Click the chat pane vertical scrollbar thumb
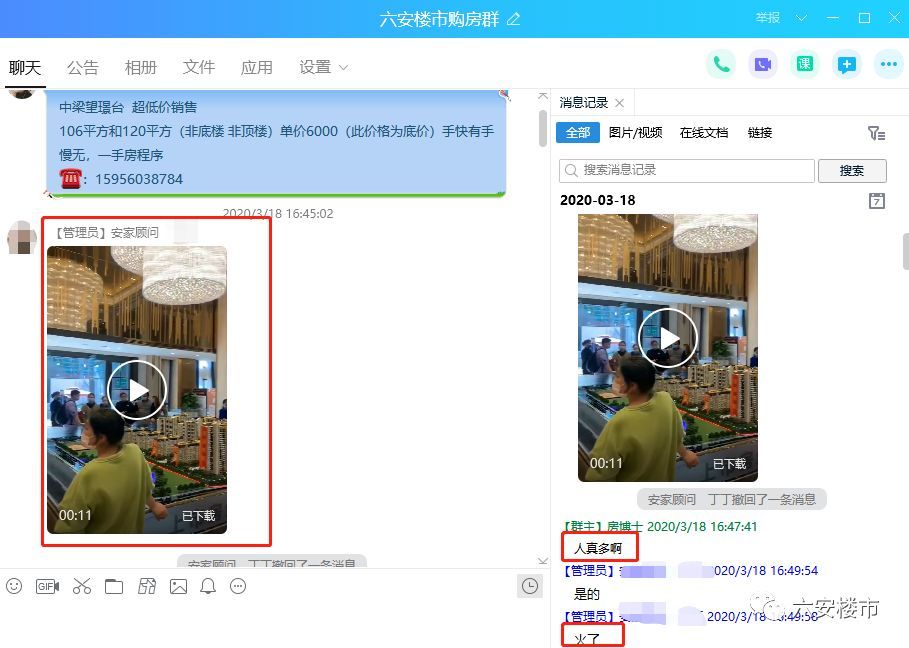 tap(543, 128)
